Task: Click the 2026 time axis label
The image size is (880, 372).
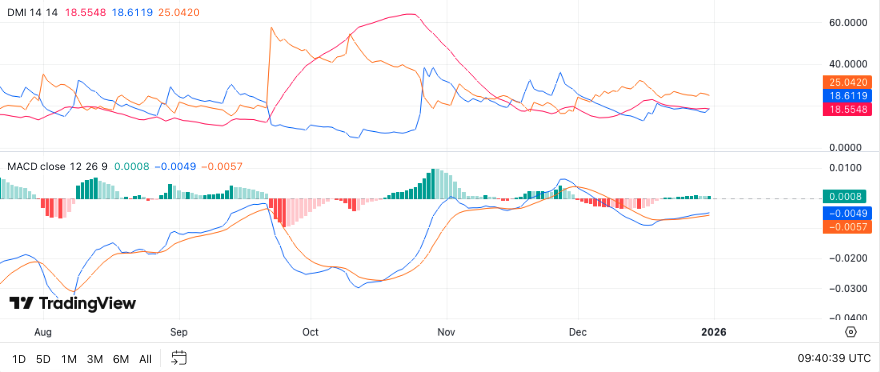Action: (x=714, y=332)
